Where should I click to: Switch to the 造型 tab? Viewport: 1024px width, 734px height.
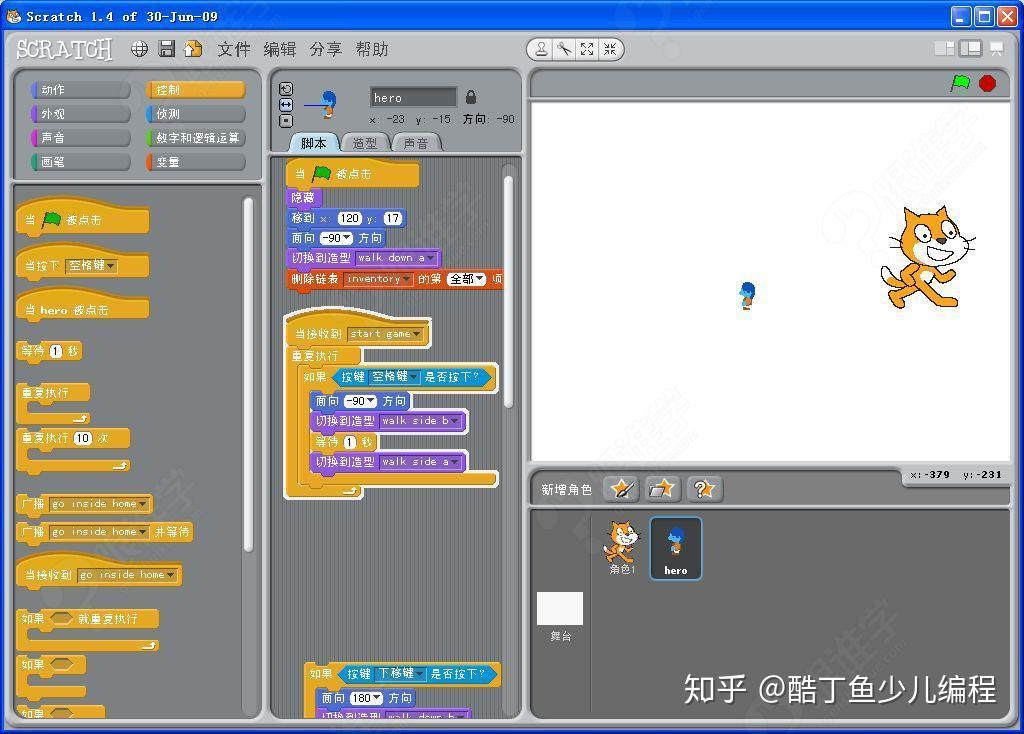tap(364, 143)
